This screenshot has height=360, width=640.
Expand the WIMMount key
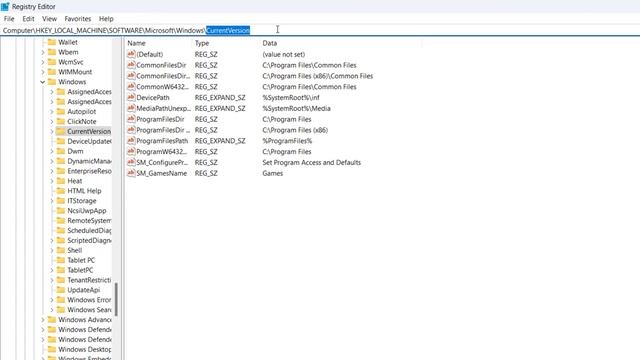(x=43, y=72)
